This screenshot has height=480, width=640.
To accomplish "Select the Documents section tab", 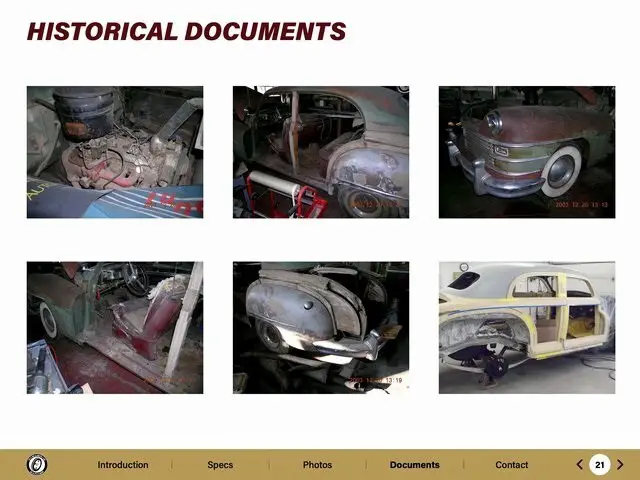I will coord(414,465).
